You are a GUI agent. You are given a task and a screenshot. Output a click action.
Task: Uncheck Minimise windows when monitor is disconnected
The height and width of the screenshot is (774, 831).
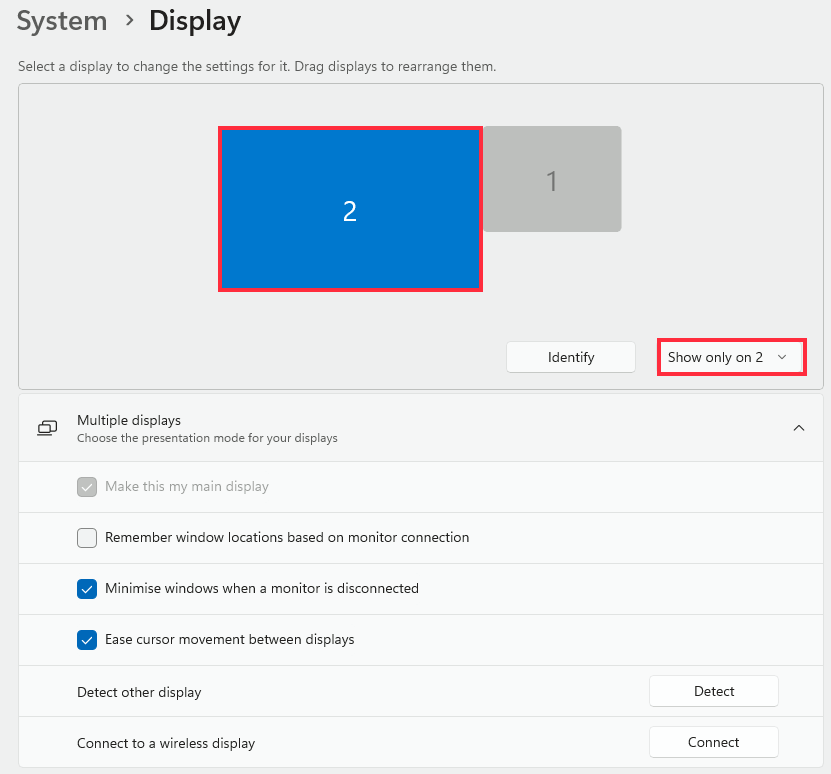pos(87,588)
